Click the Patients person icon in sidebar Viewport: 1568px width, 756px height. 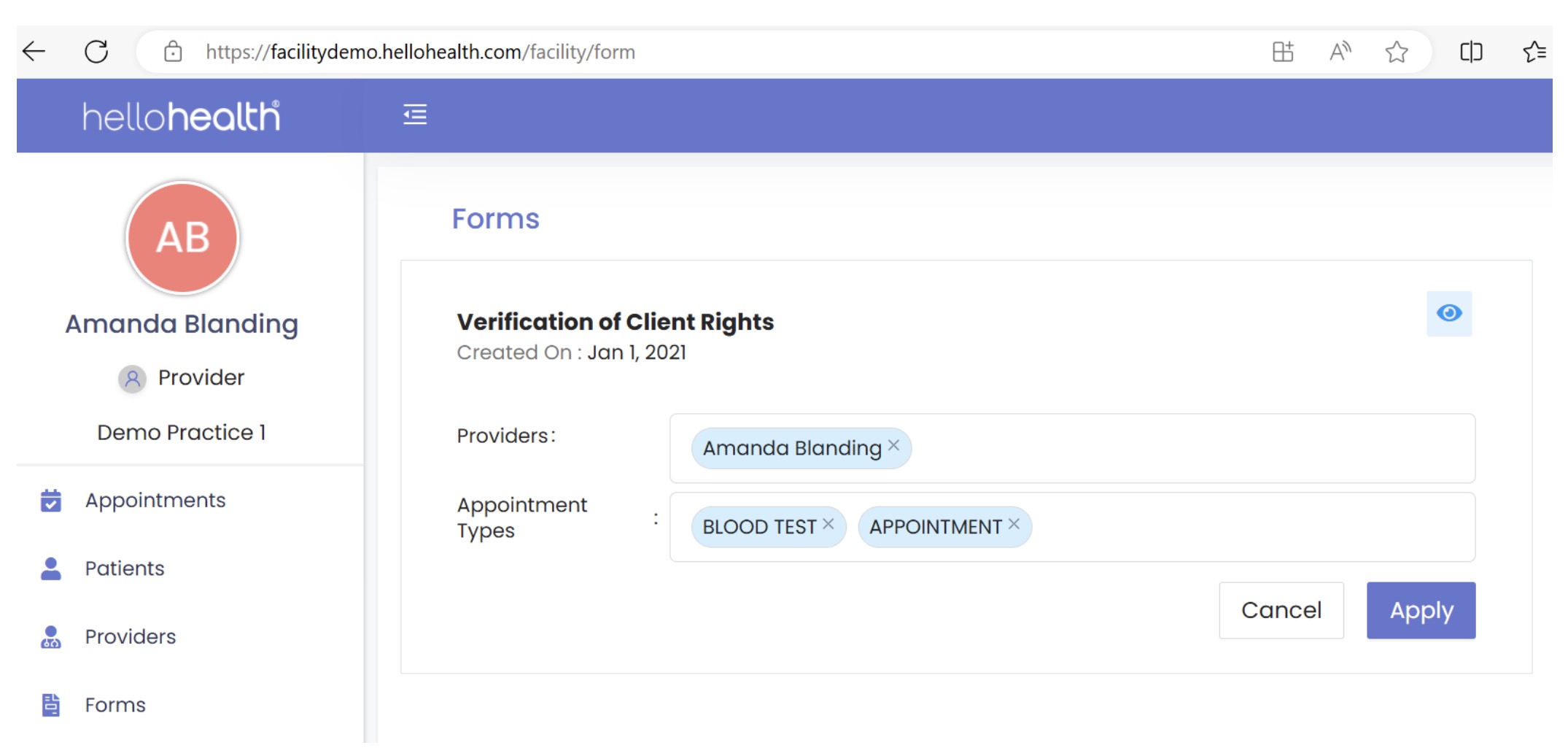(51, 568)
